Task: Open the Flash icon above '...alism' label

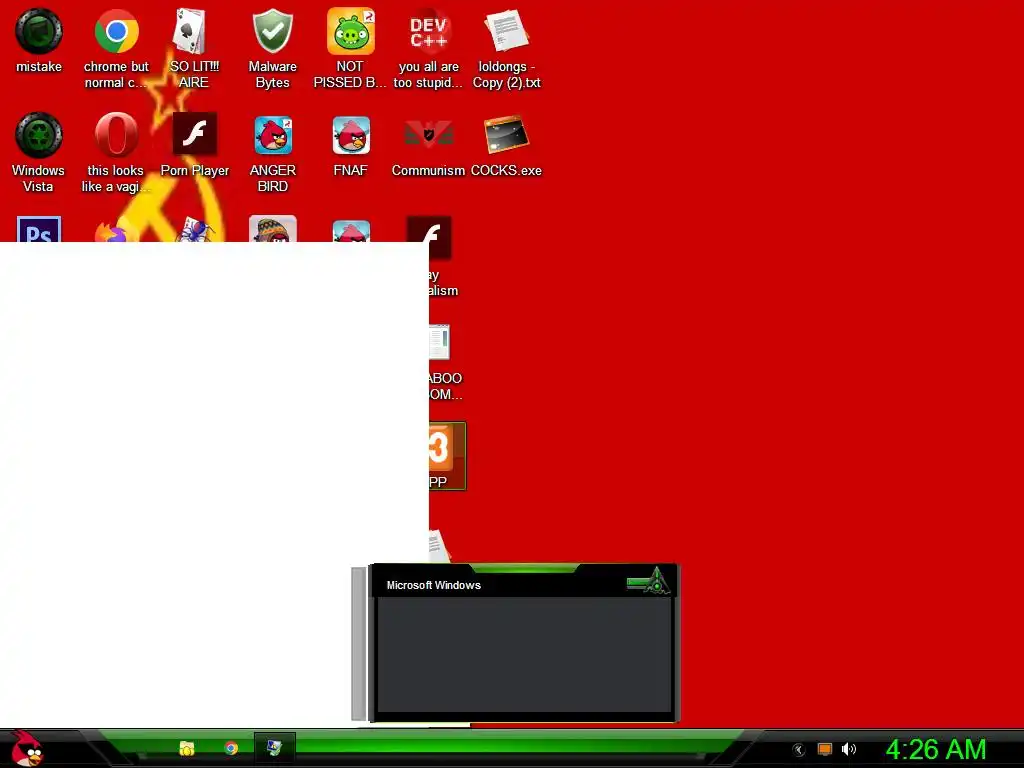Action: pyautogui.click(x=429, y=237)
